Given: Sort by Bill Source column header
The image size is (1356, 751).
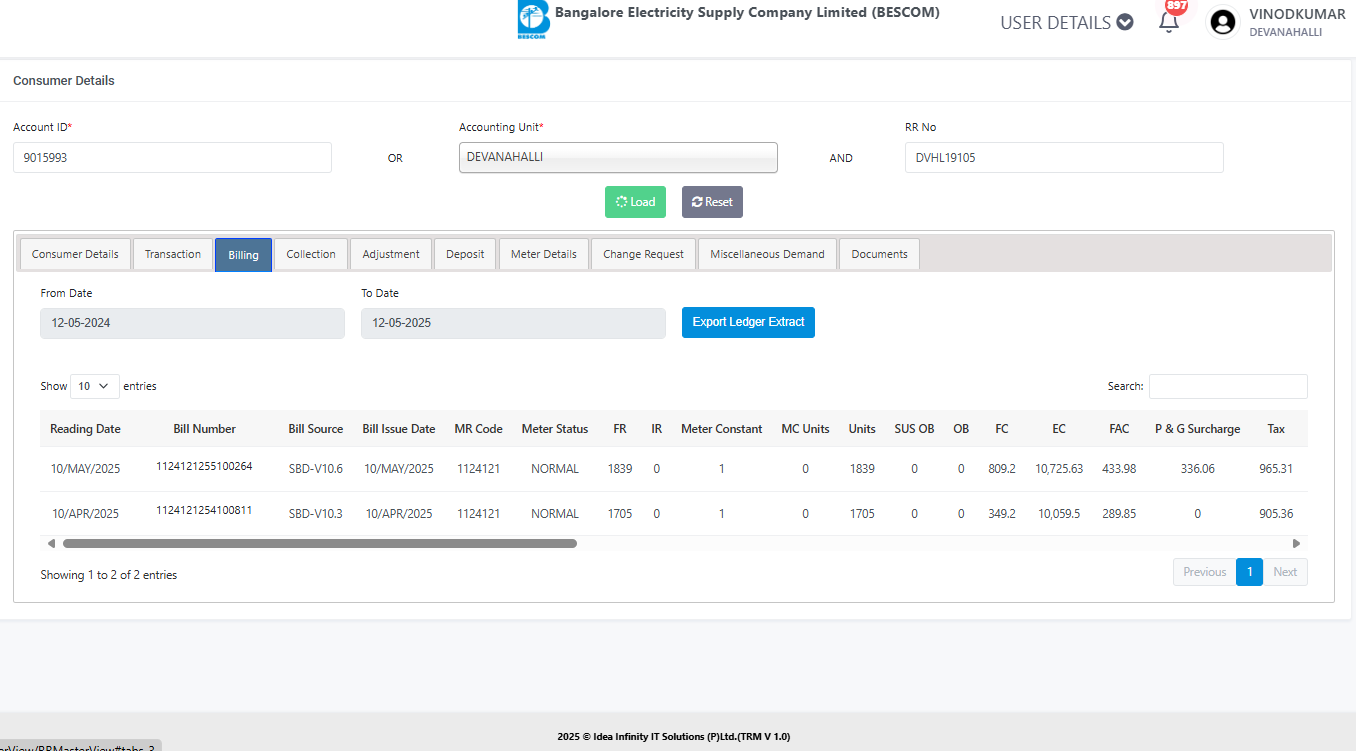Looking at the screenshot, I should pos(315,429).
